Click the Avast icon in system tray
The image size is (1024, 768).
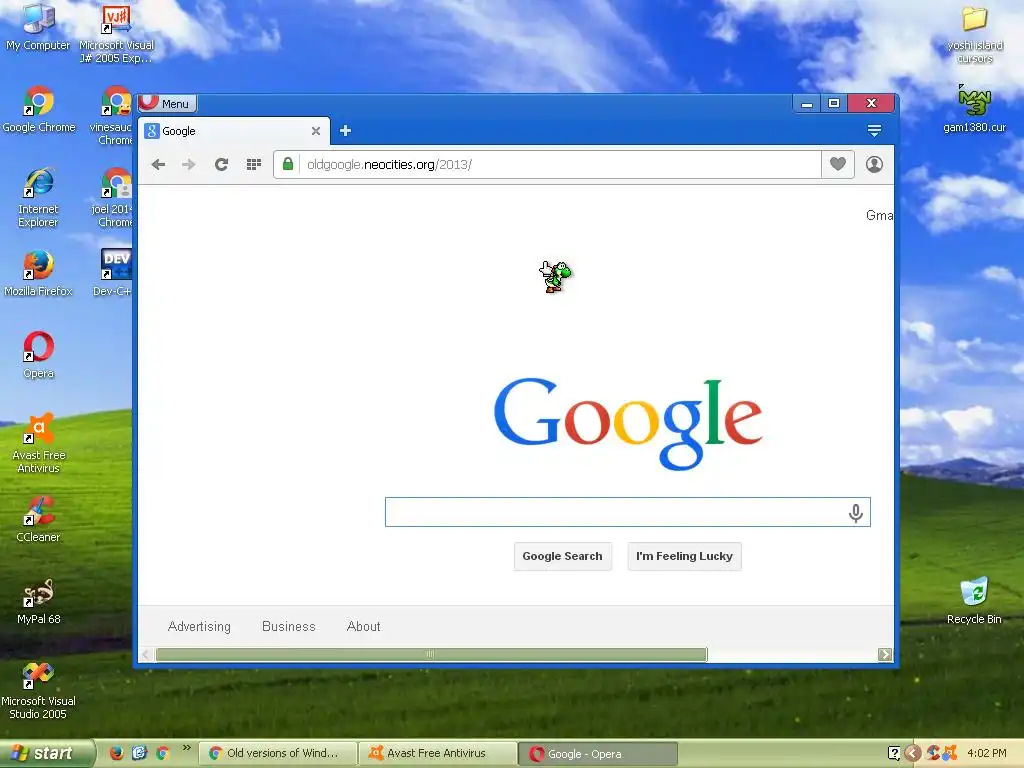coord(950,753)
